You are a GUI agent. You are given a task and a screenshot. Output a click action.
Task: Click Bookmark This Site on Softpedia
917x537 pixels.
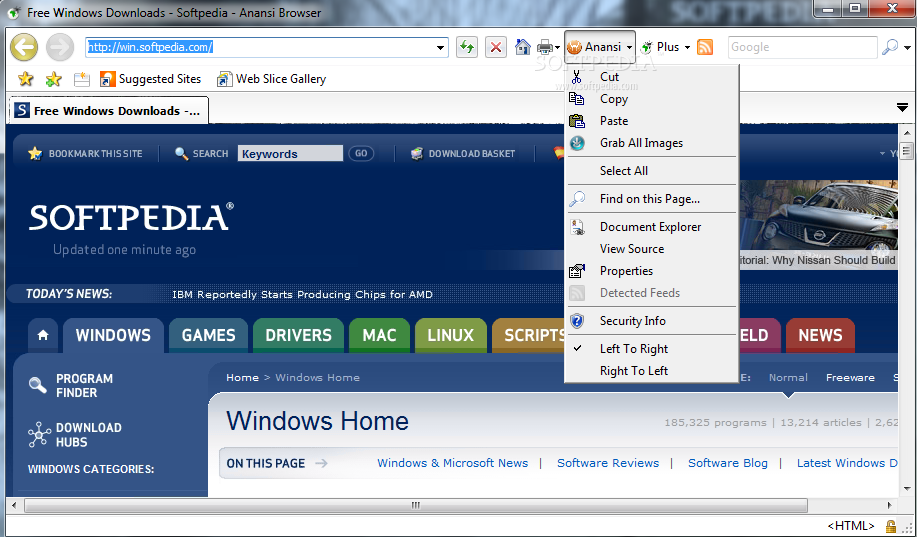coord(85,154)
